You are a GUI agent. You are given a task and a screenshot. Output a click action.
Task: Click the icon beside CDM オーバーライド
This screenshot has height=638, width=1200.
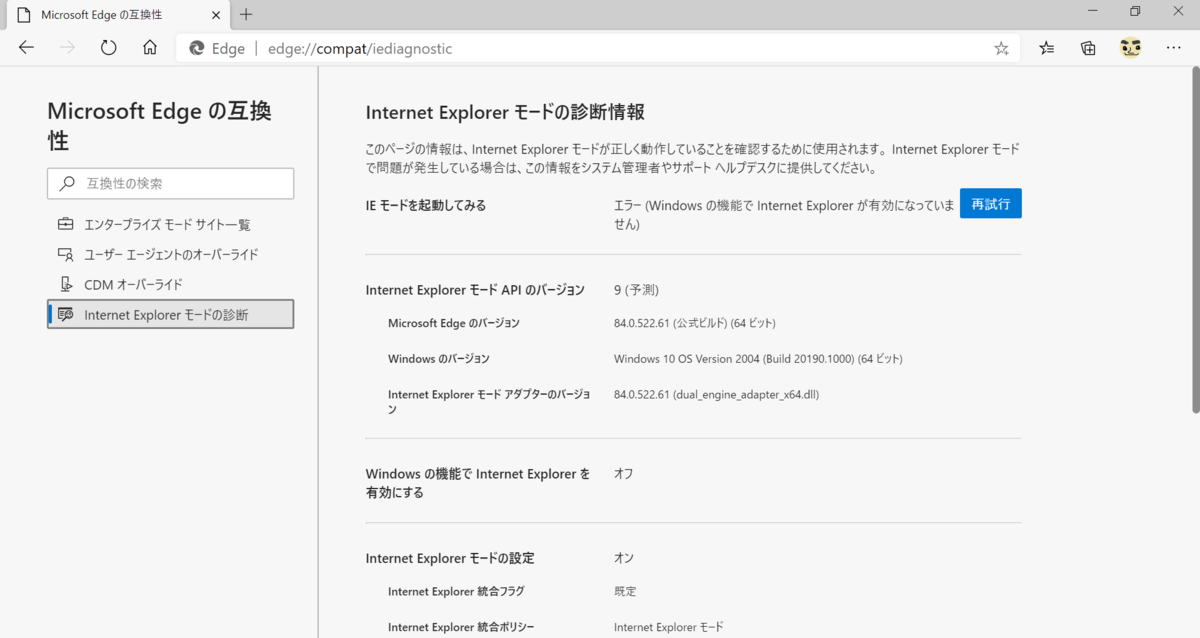66,285
